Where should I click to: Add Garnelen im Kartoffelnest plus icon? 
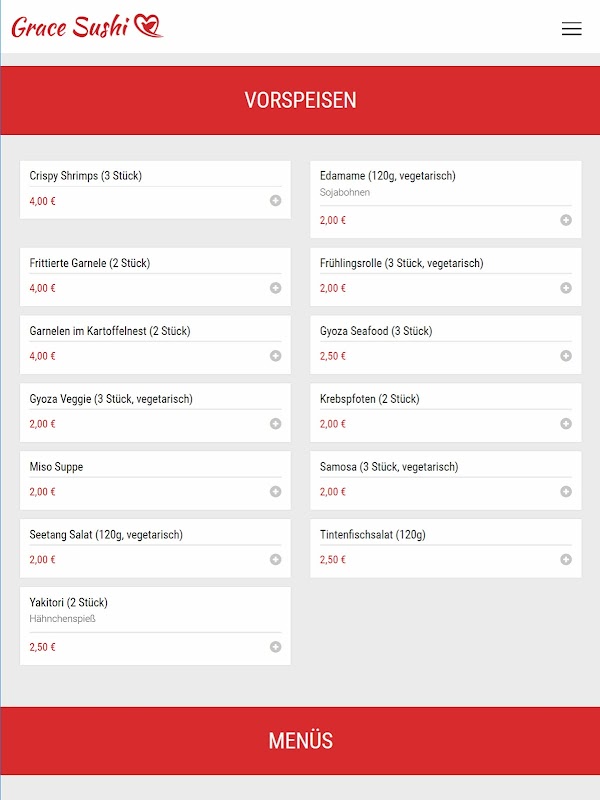276,356
